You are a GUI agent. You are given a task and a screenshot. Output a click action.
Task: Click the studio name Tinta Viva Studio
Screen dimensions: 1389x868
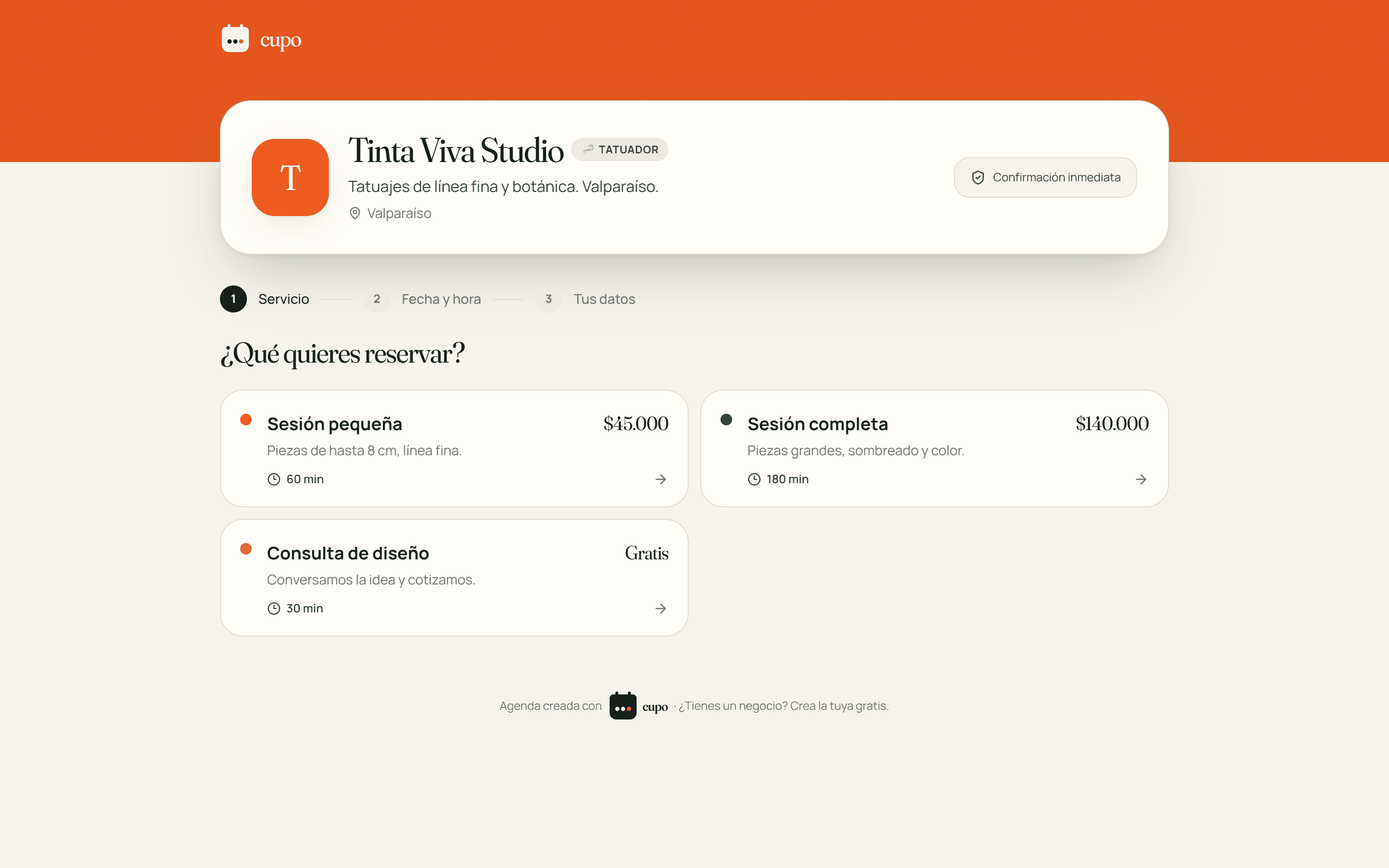(456, 151)
